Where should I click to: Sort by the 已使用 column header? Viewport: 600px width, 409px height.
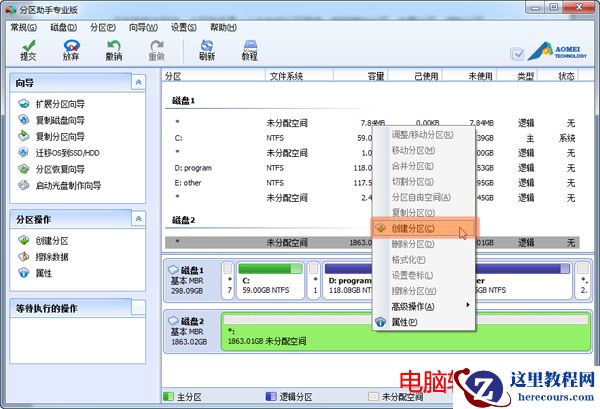pyautogui.click(x=415, y=76)
